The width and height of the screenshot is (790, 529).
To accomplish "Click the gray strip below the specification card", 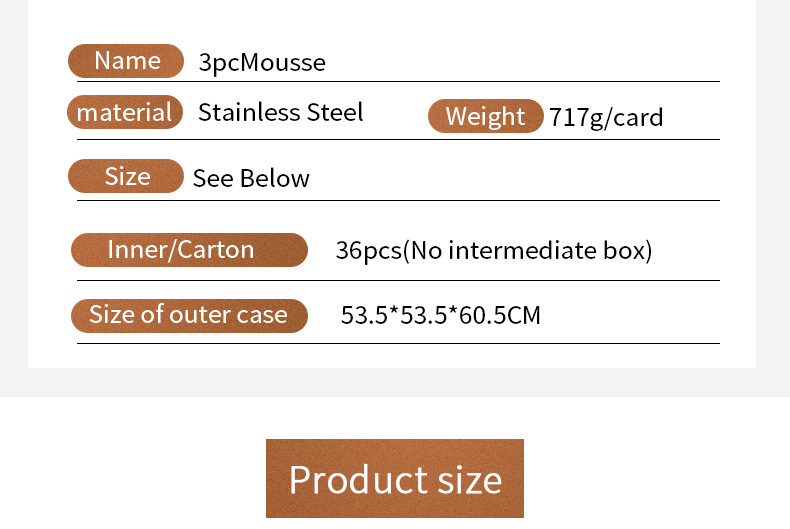I will click(x=395, y=382).
